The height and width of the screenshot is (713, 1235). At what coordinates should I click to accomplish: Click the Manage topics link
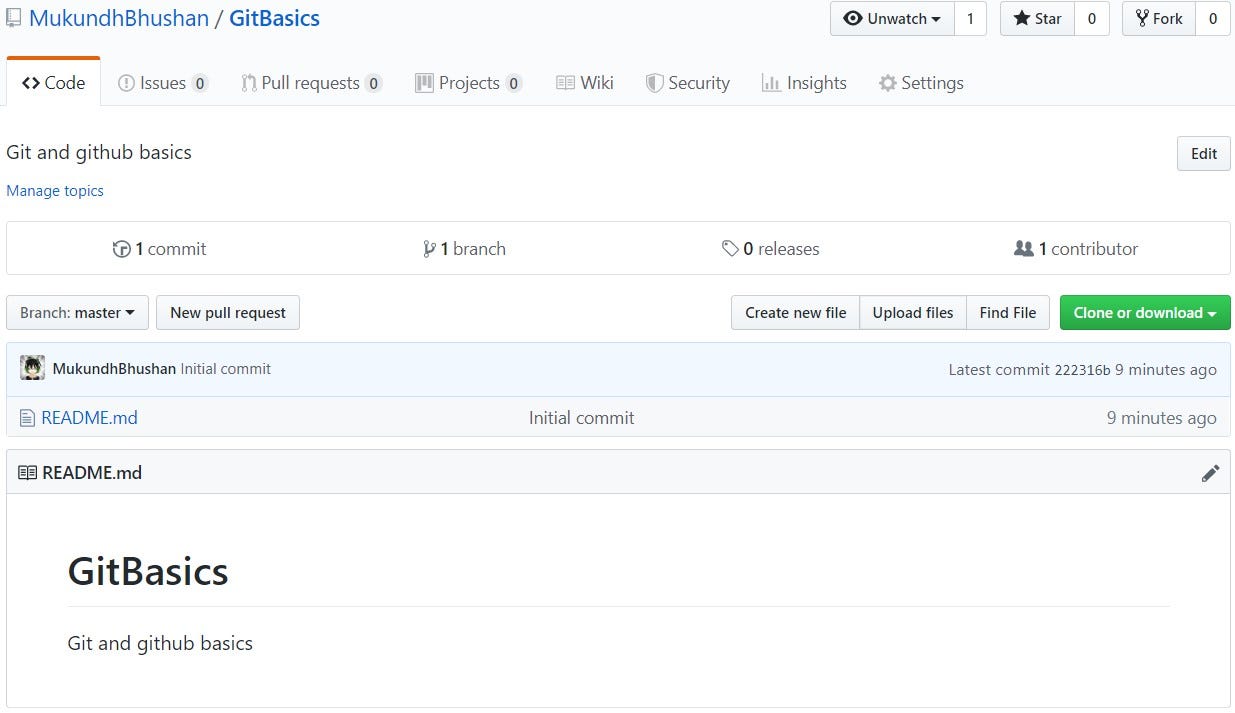(55, 190)
